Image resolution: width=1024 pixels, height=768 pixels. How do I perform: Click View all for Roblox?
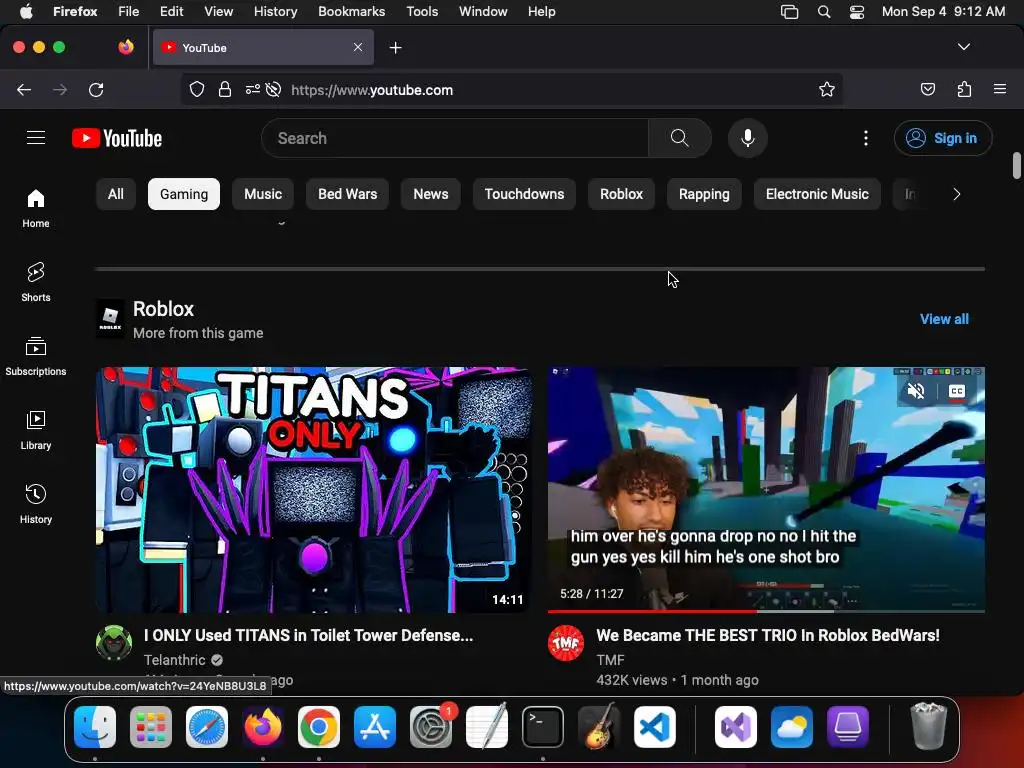pyautogui.click(x=944, y=319)
